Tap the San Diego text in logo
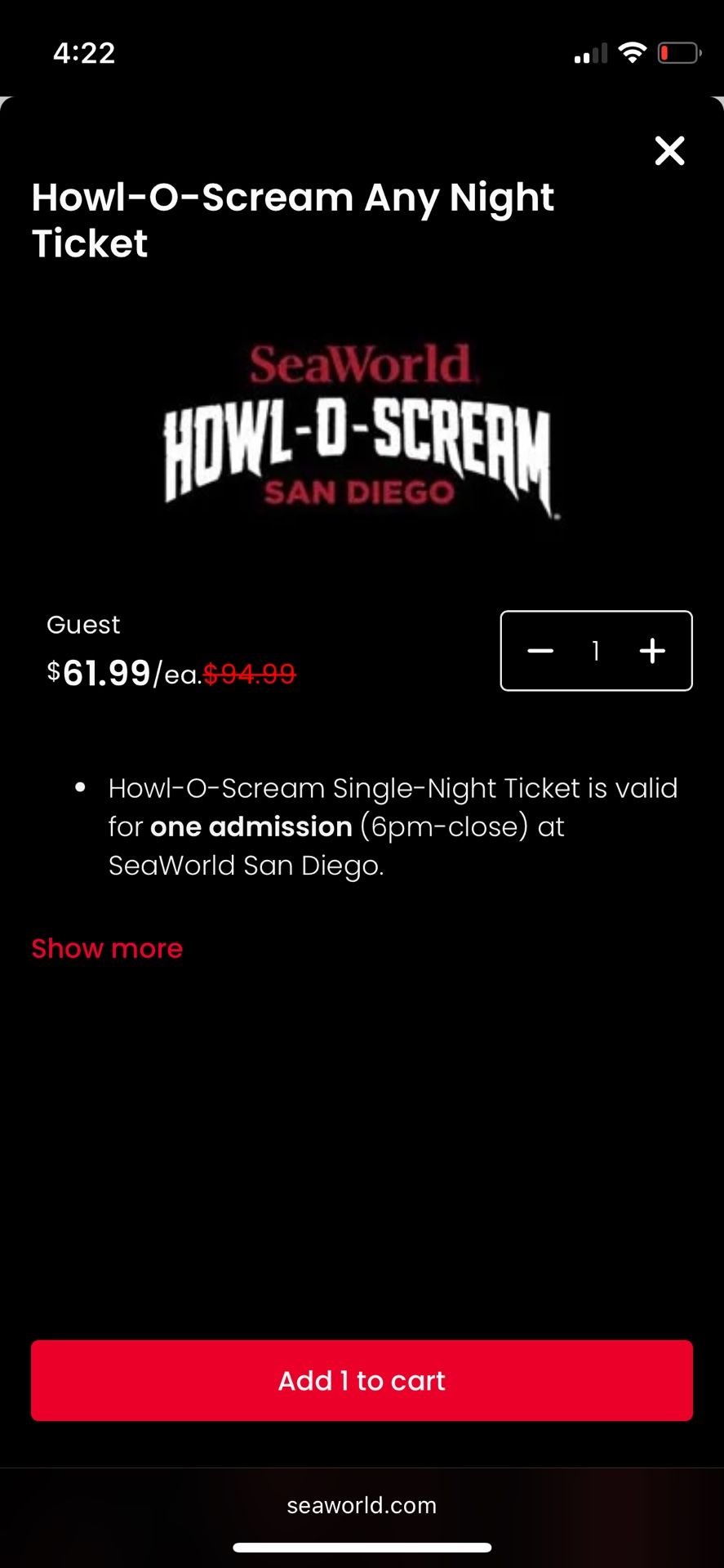Image resolution: width=724 pixels, height=1568 pixels. click(358, 491)
